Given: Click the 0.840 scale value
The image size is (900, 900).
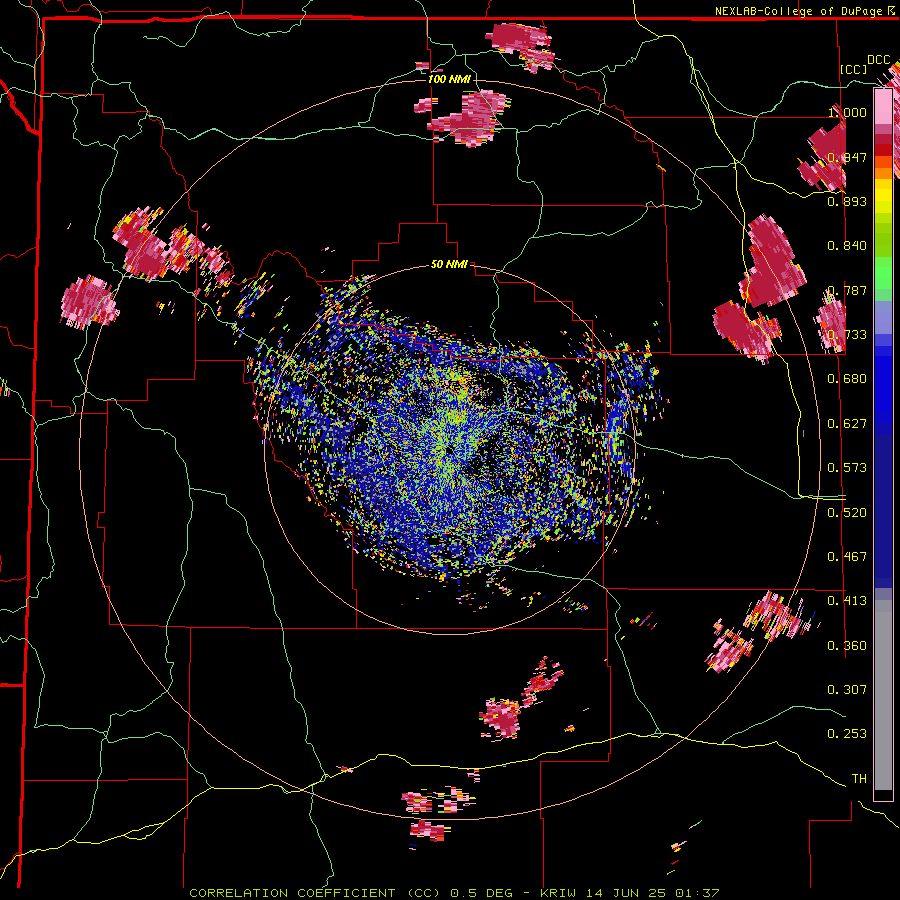Looking at the screenshot, I should coord(847,245).
